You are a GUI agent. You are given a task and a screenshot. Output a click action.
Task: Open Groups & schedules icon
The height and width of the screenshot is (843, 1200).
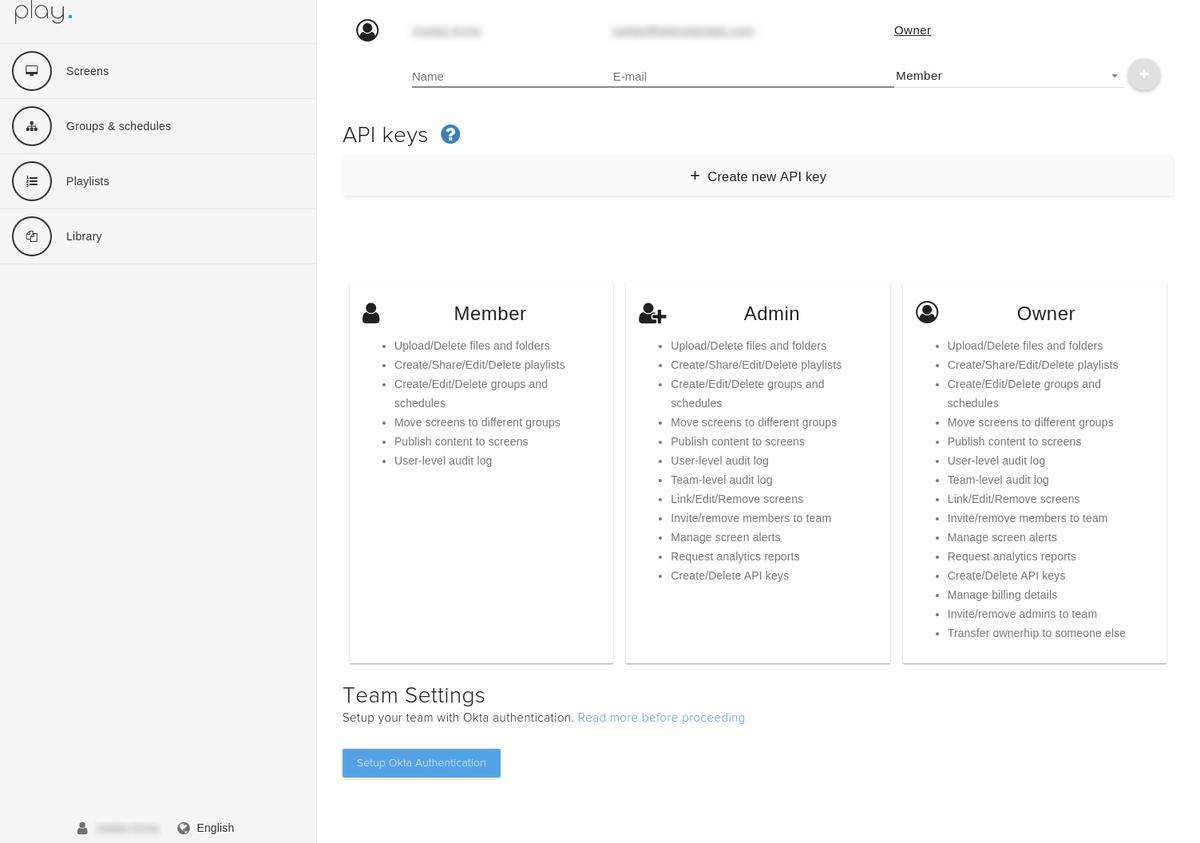tap(32, 126)
